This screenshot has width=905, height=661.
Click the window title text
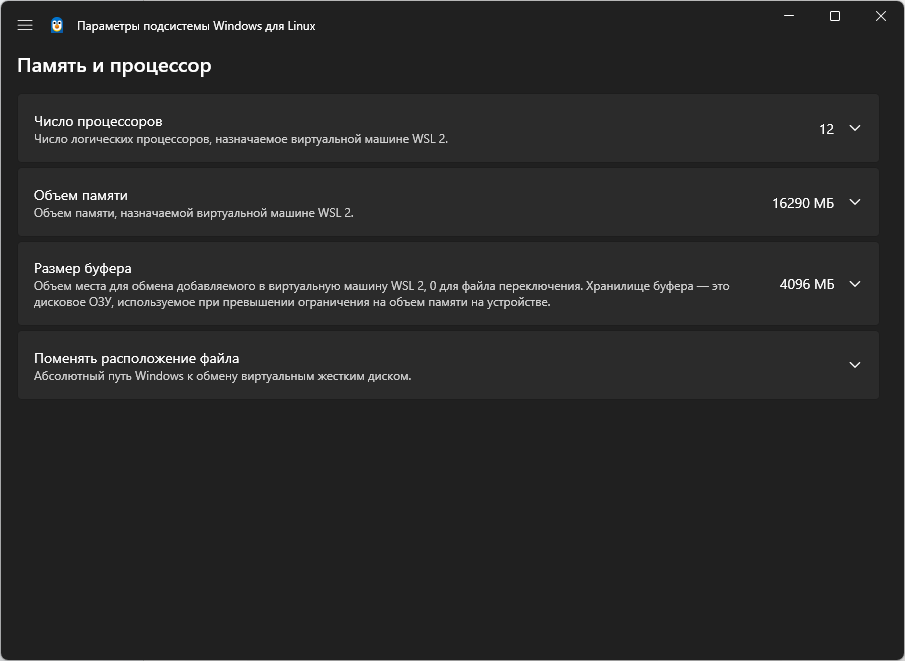tap(196, 26)
